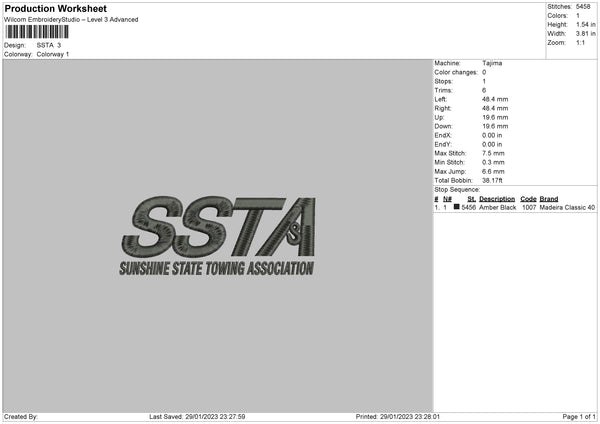Click the EndY value 0.00 in

492,144
